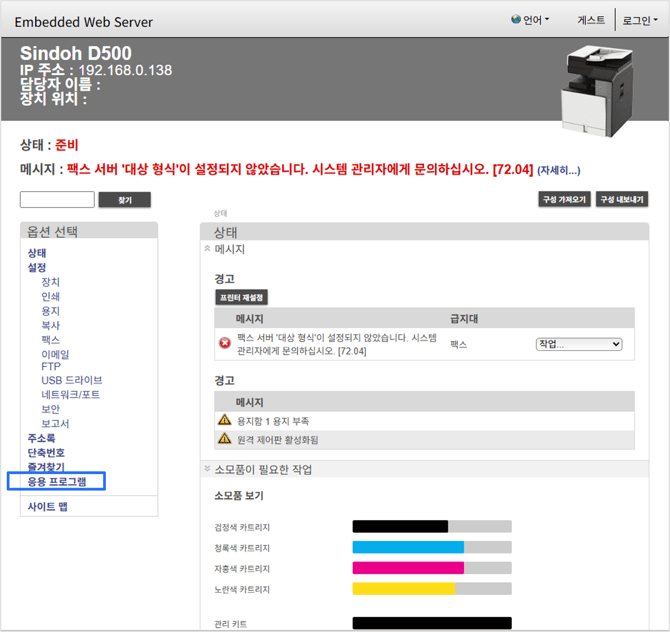Click the 구성 가져오기 import button
Image resolution: width=670 pixels, height=632 pixels.
point(564,200)
